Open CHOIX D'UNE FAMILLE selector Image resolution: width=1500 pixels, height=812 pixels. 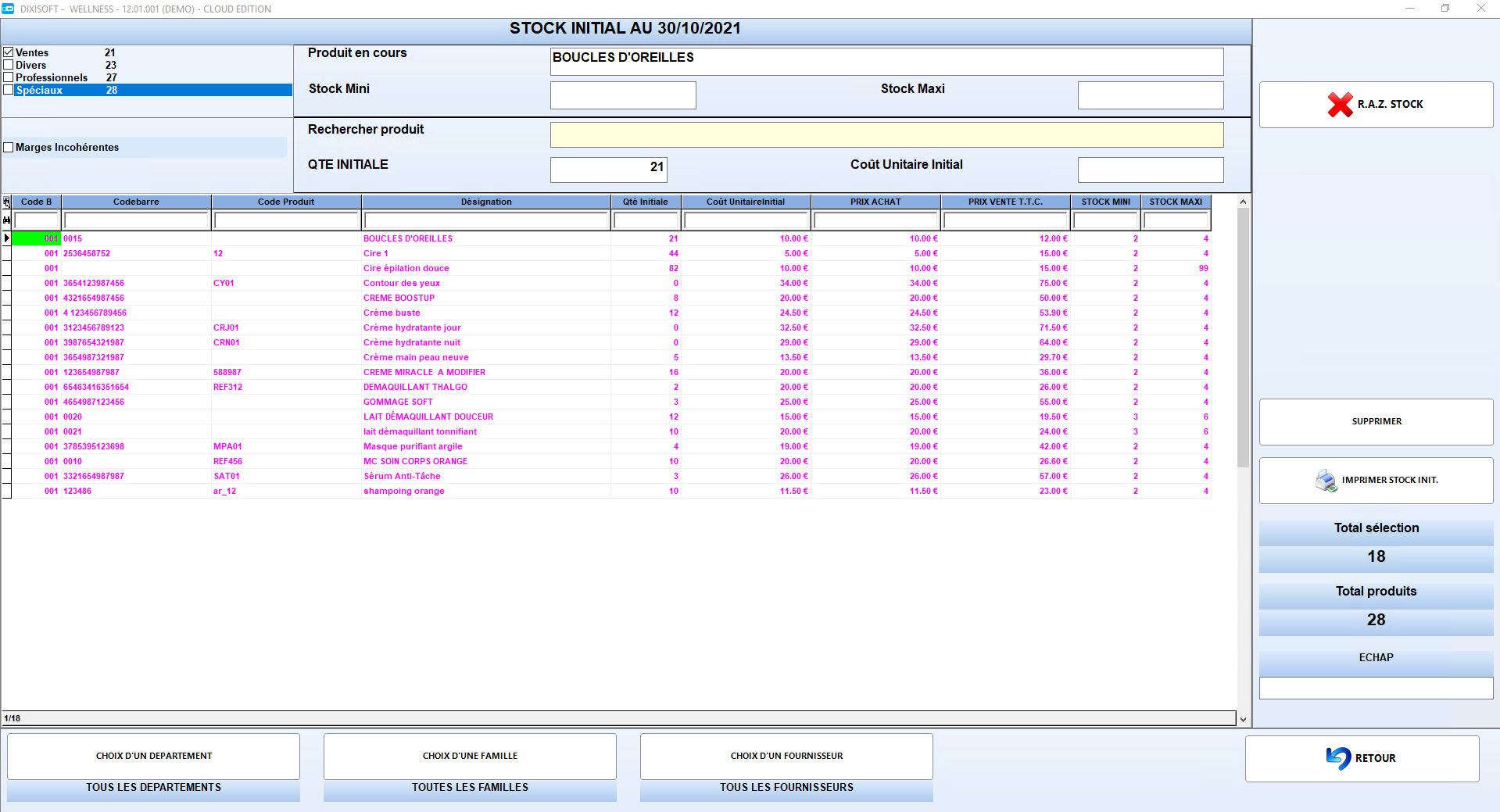pyautogui.click(x=470, y=756)
